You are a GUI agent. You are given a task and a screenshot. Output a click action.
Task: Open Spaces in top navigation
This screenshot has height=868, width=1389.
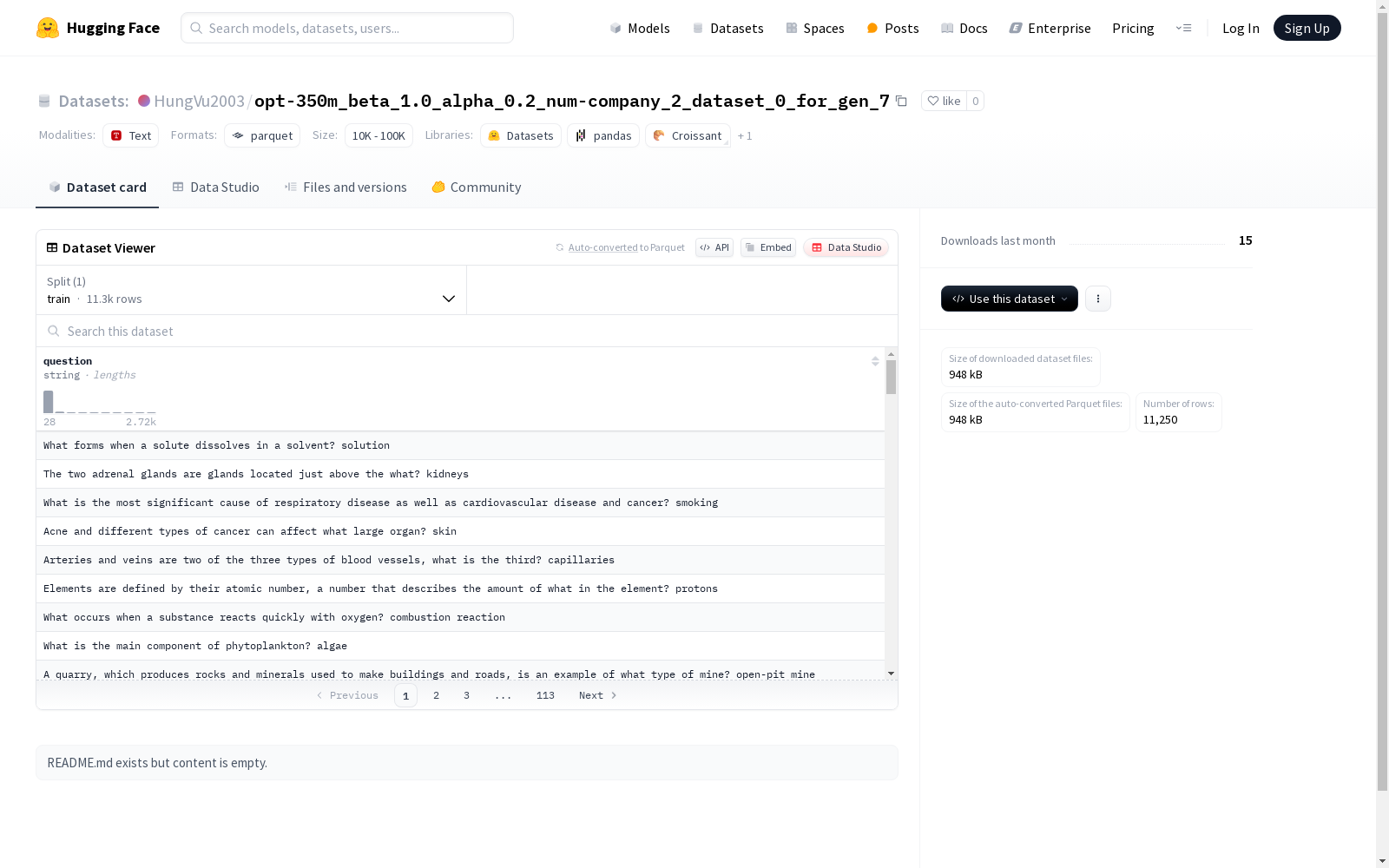pos(815,28)
